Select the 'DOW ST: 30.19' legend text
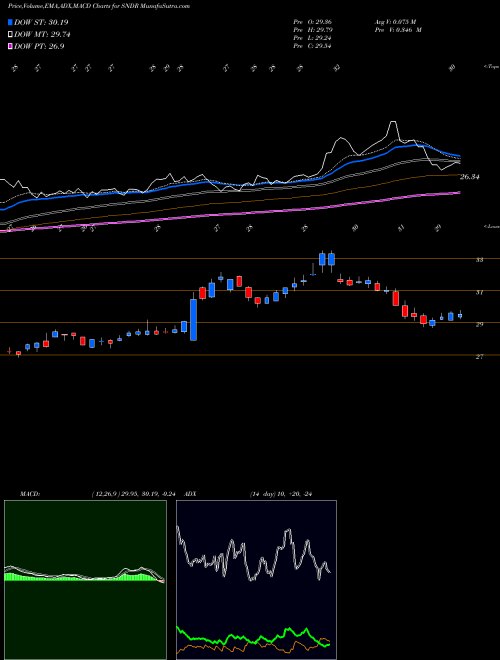Image resolution: width=500 pixels, height=660 pixels. [x=41, y=22]
